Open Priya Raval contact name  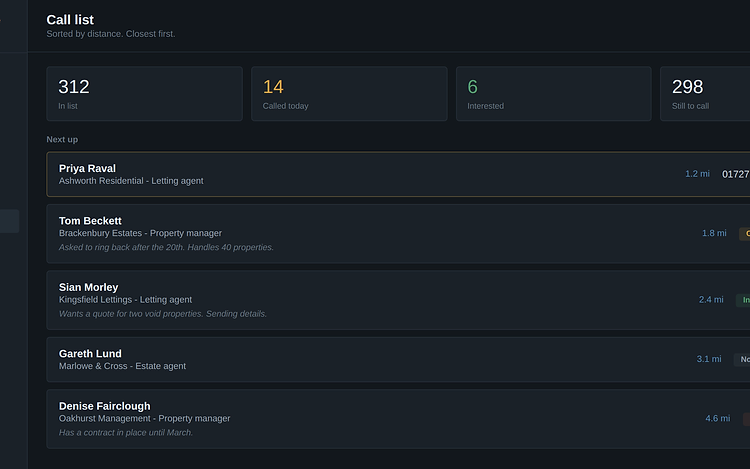click(x=87, y=168)
